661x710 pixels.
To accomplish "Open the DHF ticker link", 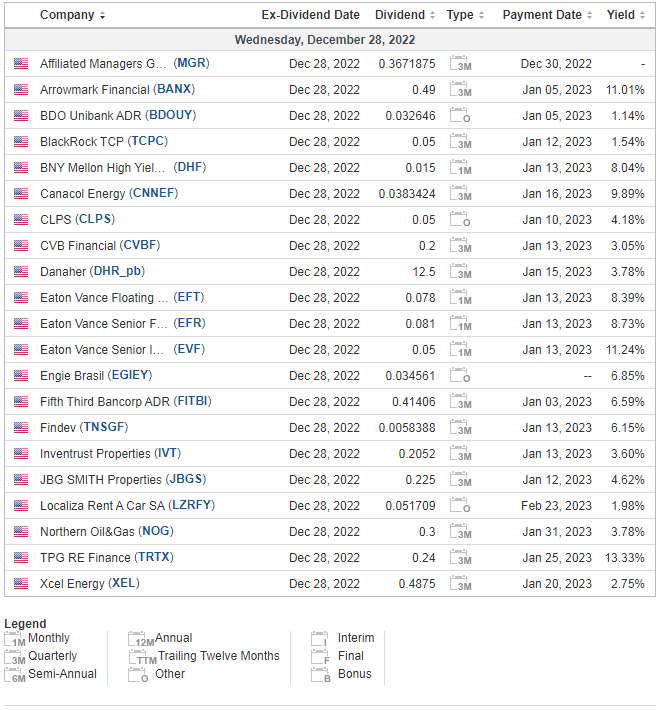I will pyautogui.click(x=190, y=167).
